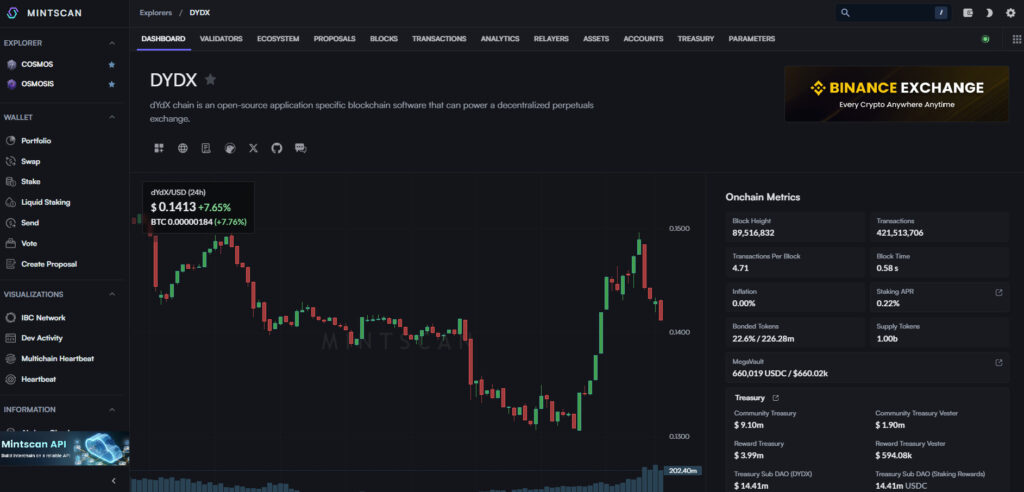
Task: Go to Explorers breadcrumb link
Action: [155, 12]
